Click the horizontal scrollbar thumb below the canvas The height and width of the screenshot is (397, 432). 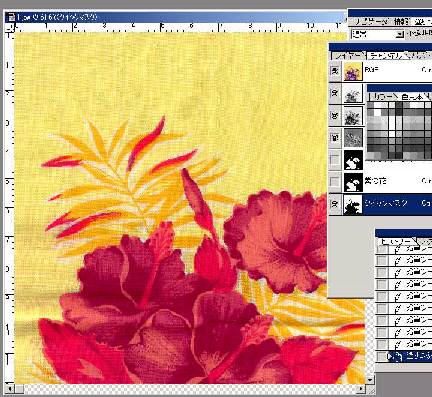pos(20,389)
